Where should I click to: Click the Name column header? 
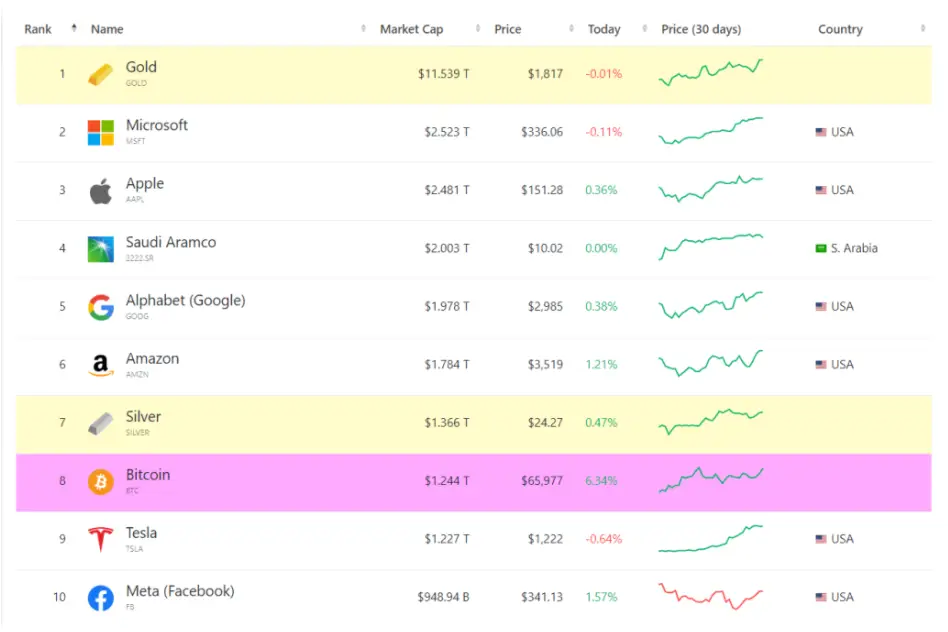[107, 29]
